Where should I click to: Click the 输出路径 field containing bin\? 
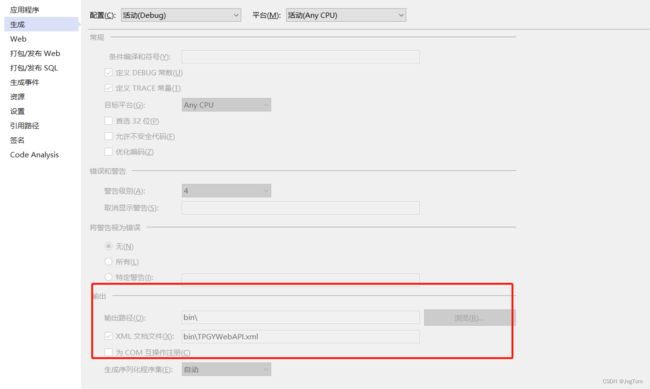[x=301, y=317]
